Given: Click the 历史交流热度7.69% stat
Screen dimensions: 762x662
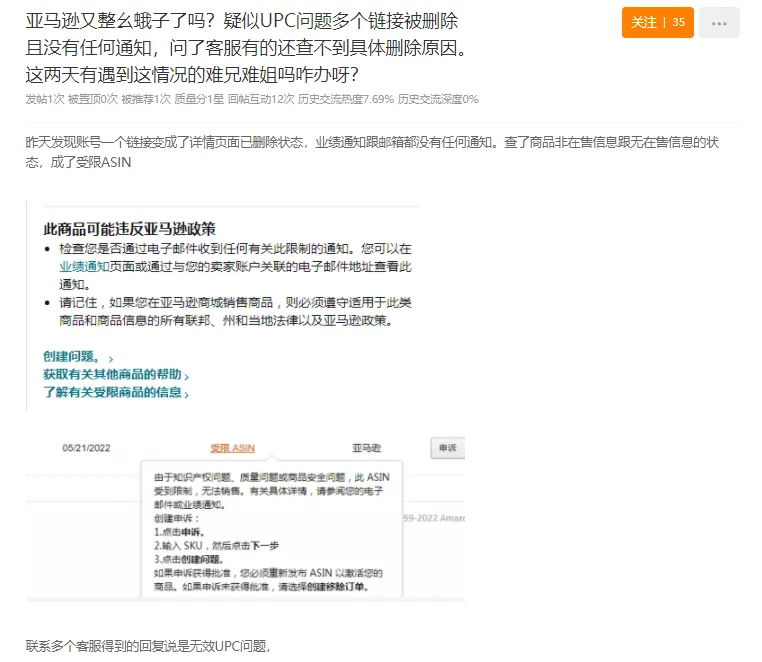Looking at the screenshot, I should pyautogui.click(x=346, y=99).
